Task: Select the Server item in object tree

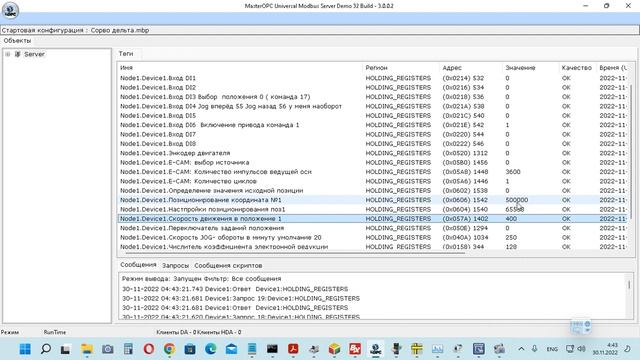Action: point(34,54)
